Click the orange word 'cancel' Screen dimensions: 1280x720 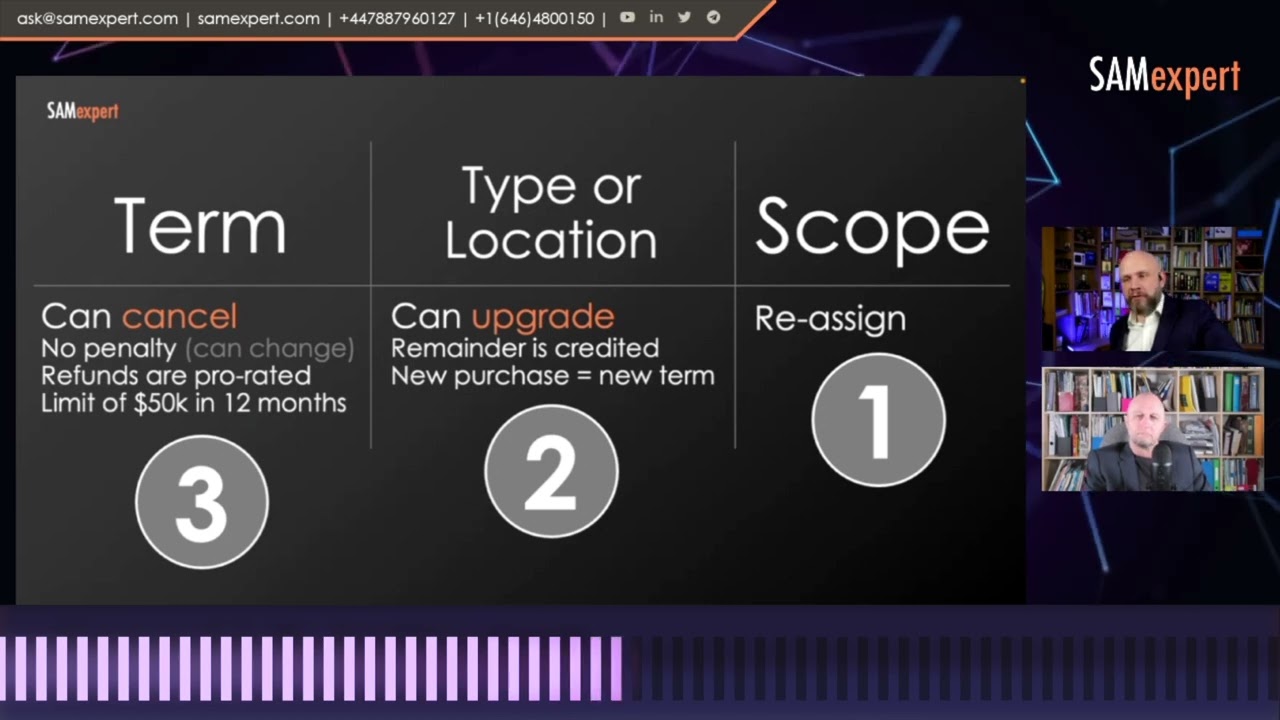click(x=179, y=316)
